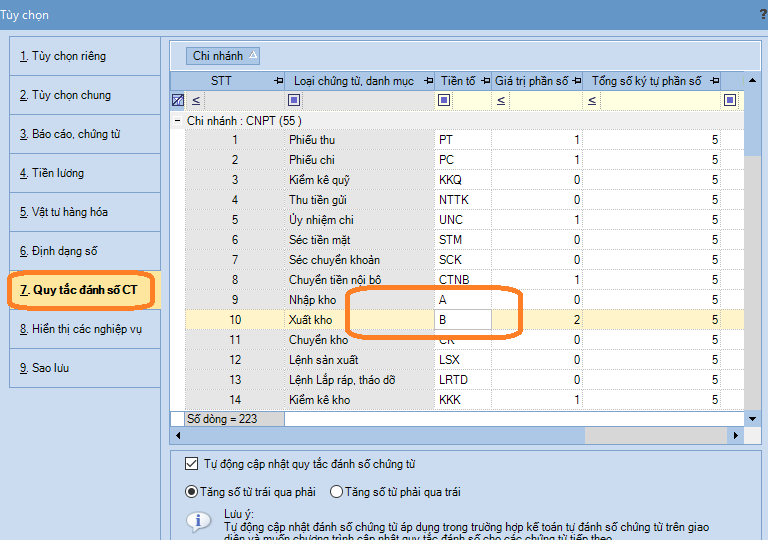Click pin icon on the 'Tiền tố' column
Image resolution: width=768 pixels, height=540 pixels.
[485, 80]
